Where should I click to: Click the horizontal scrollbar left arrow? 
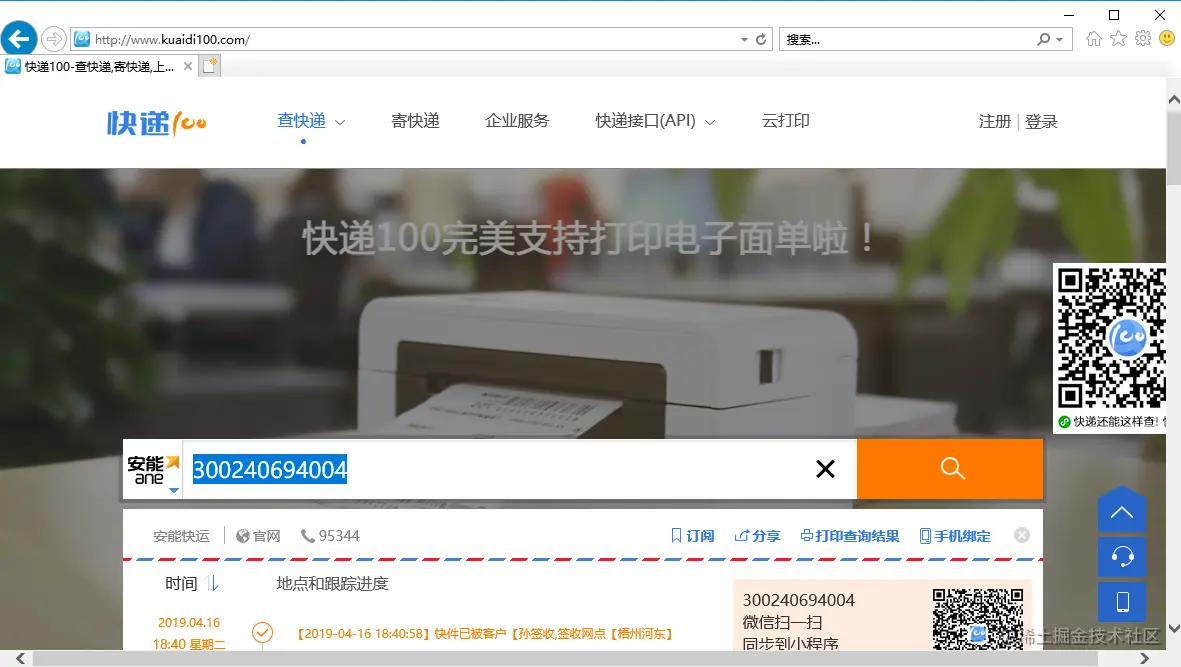20,659
